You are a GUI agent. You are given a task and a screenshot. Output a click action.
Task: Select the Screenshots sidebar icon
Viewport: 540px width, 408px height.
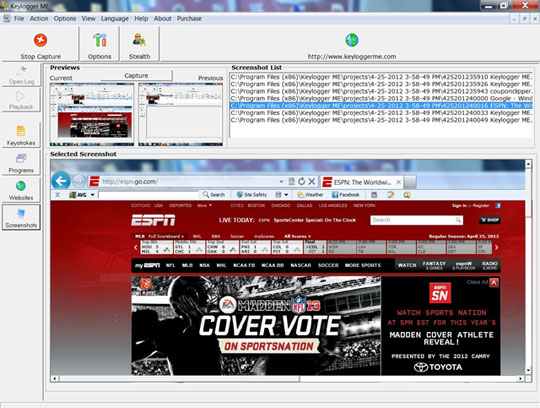[21, 213]
